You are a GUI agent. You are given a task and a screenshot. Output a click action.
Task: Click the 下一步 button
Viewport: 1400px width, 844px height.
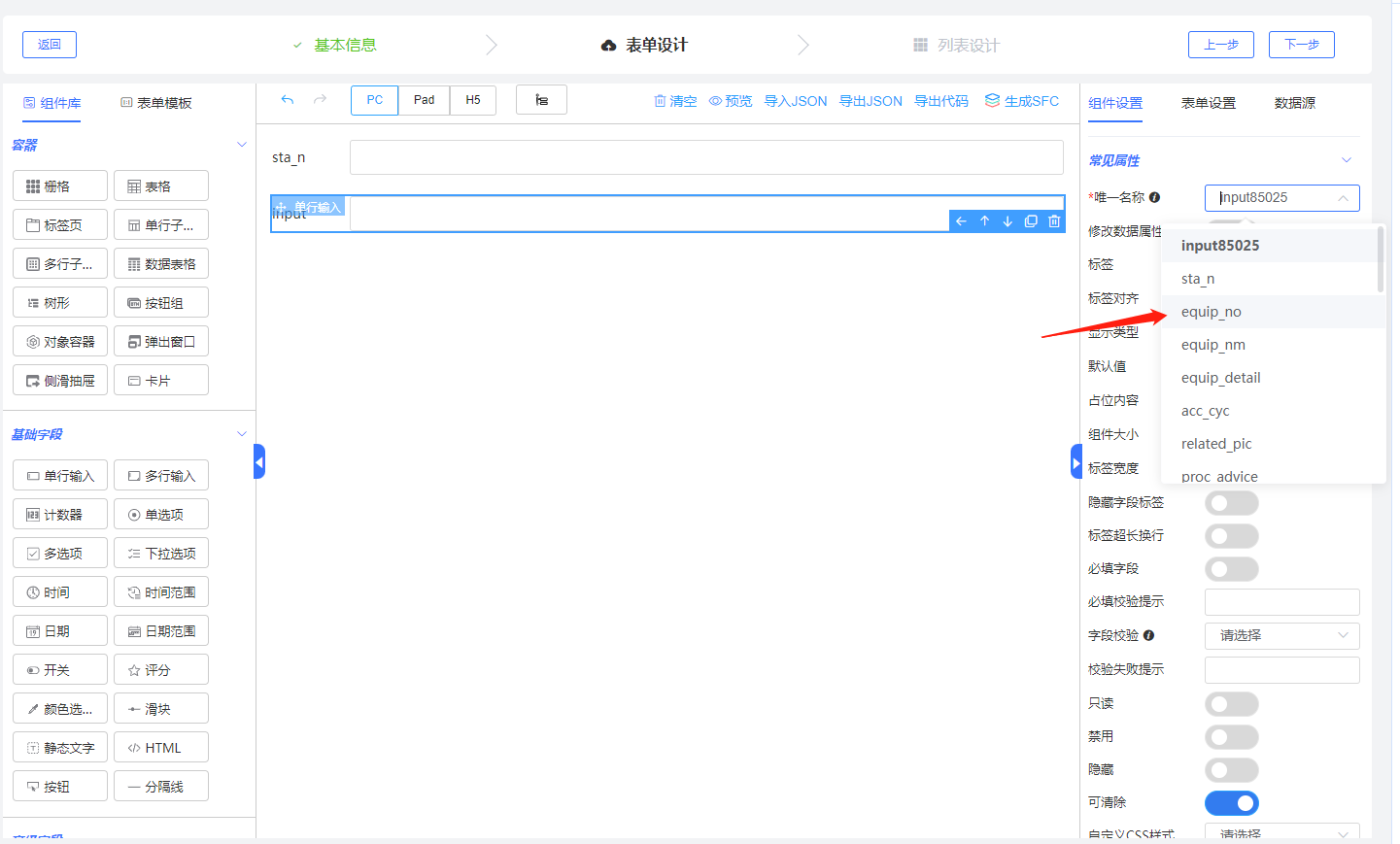[x=1301, y=45]
